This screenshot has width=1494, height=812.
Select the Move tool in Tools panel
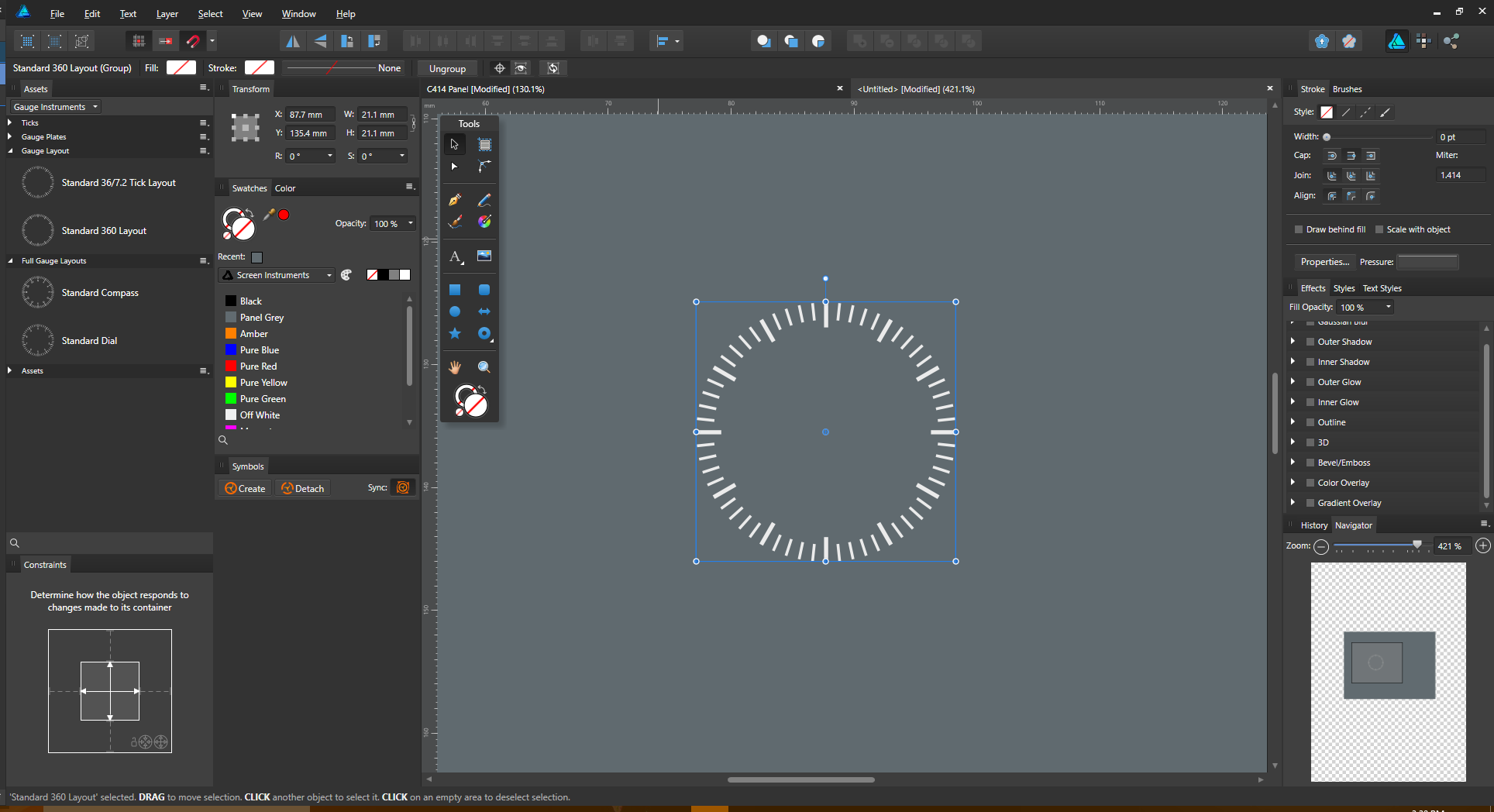coord(455,144)
